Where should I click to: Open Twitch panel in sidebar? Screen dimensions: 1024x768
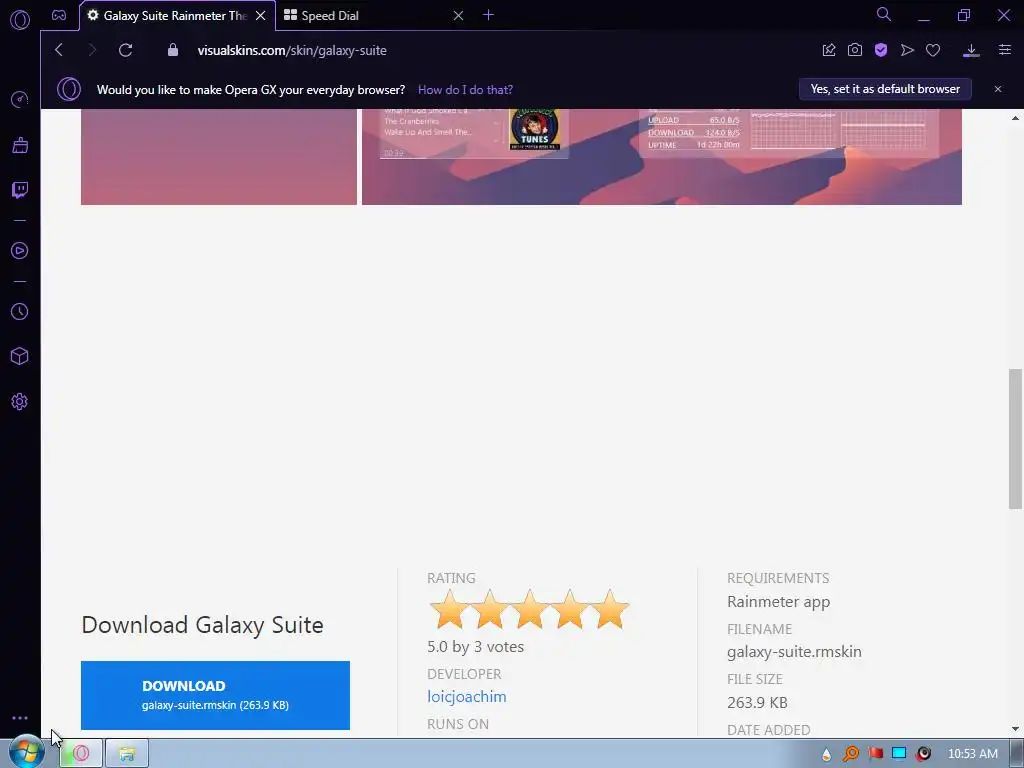20,190
